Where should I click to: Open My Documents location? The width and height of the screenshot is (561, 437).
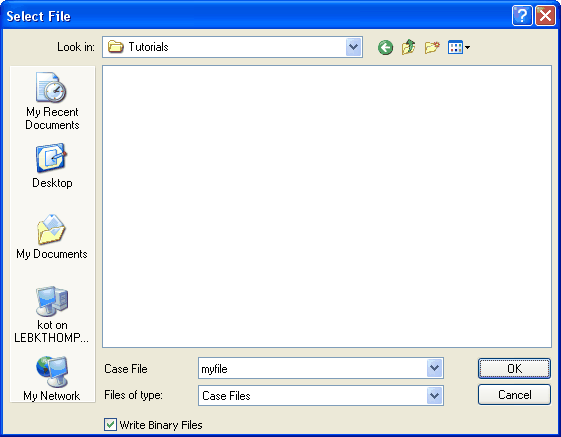click(x=52, y=237)
